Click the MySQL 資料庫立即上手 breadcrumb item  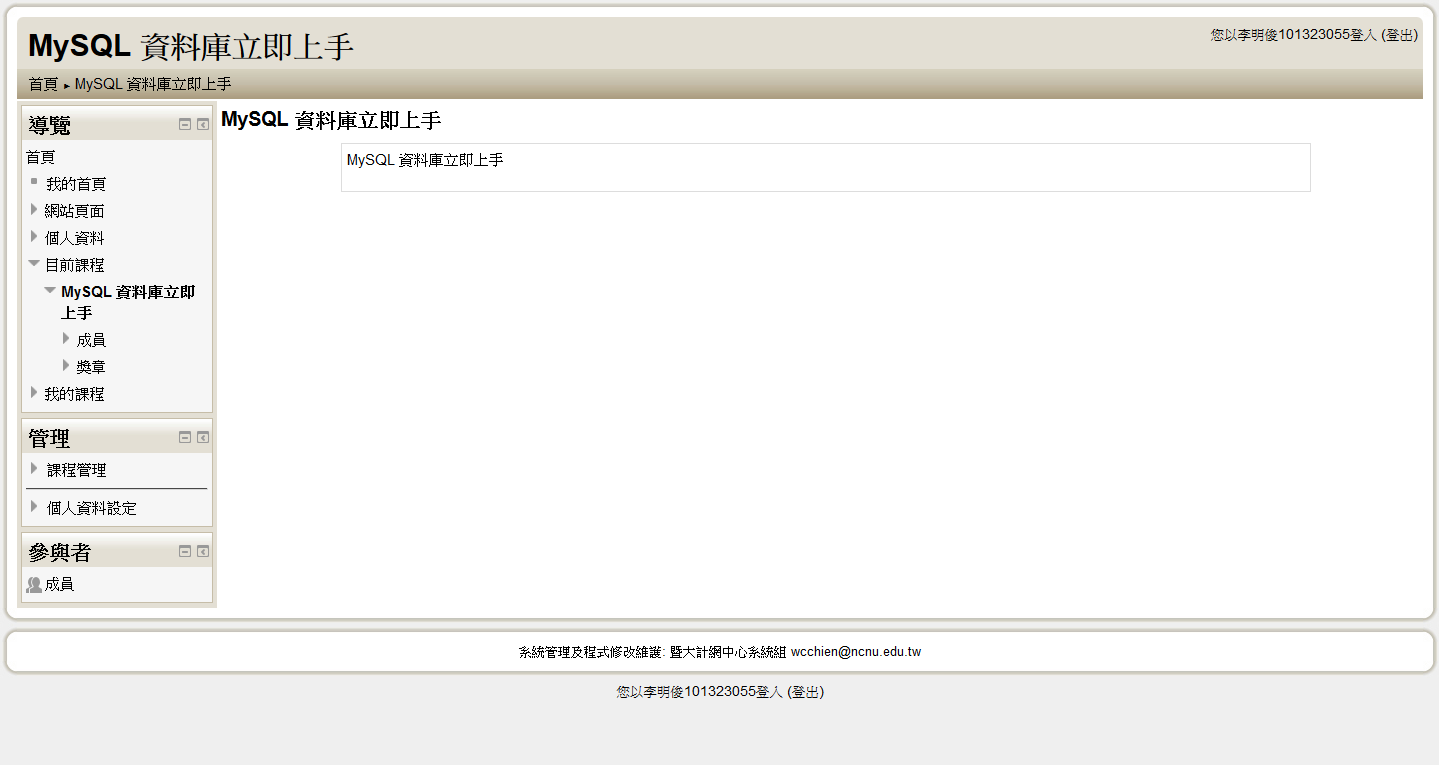(153, 84)
